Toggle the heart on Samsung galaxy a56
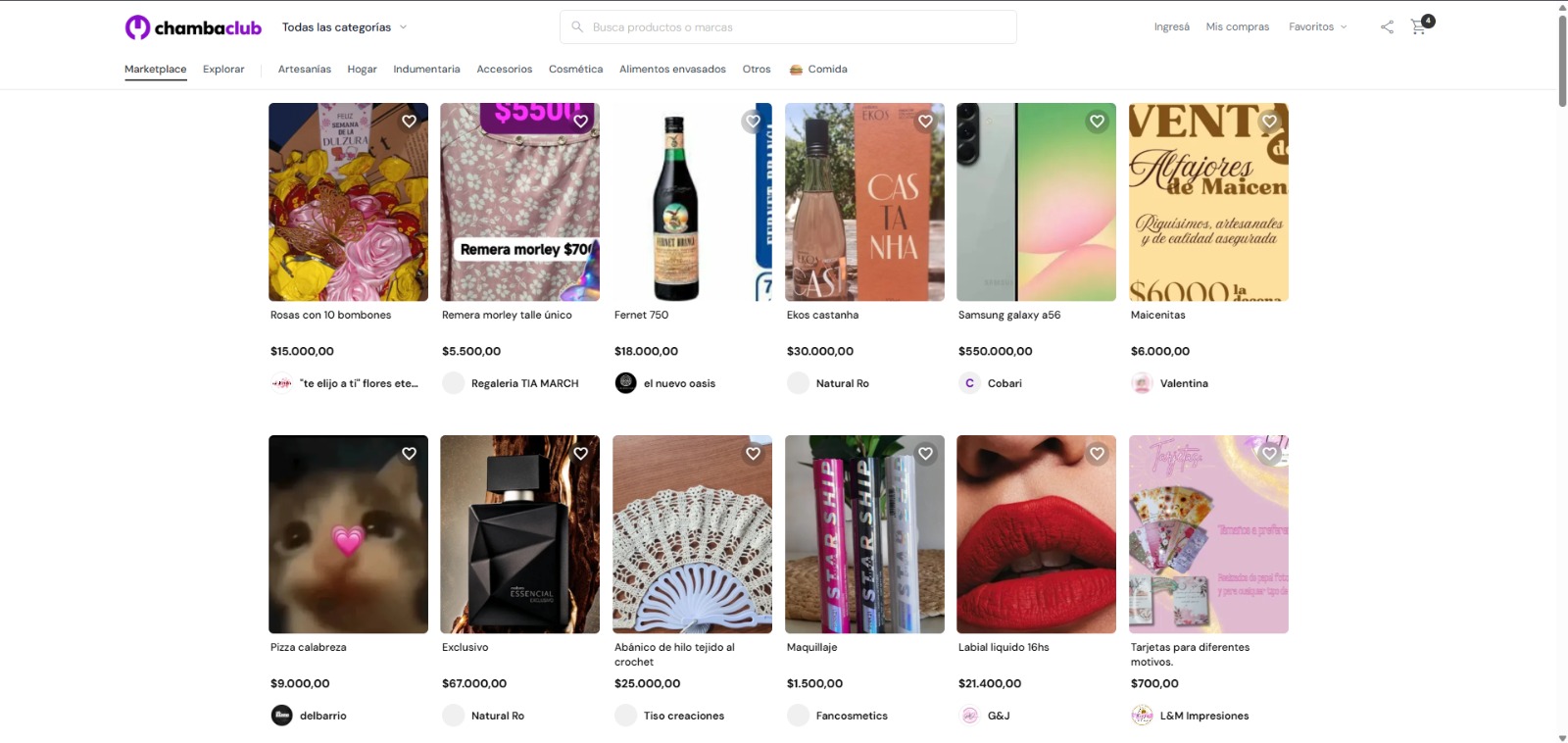The height and width of the screenshot is (743, 1568). pyautogui.click(x=1098, y=122)
